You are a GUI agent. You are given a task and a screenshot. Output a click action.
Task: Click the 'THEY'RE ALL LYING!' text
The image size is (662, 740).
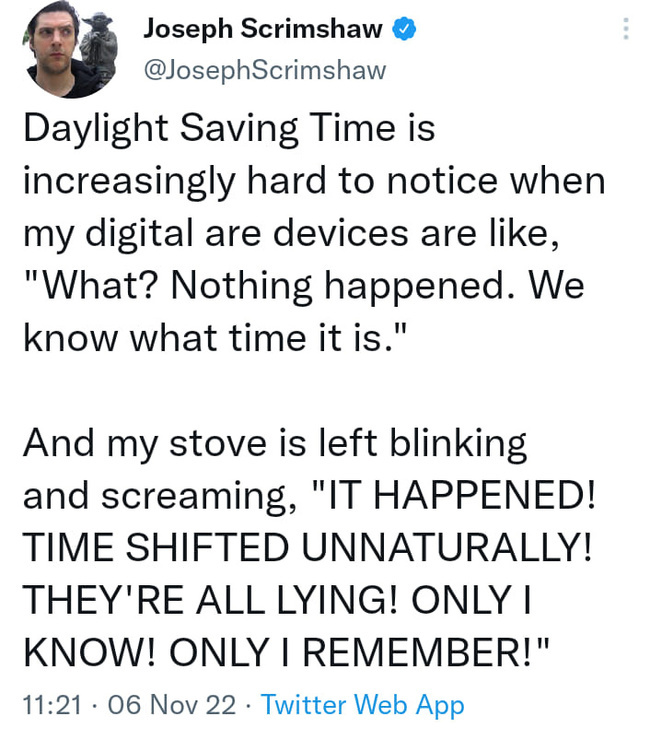tap(210, 601)
